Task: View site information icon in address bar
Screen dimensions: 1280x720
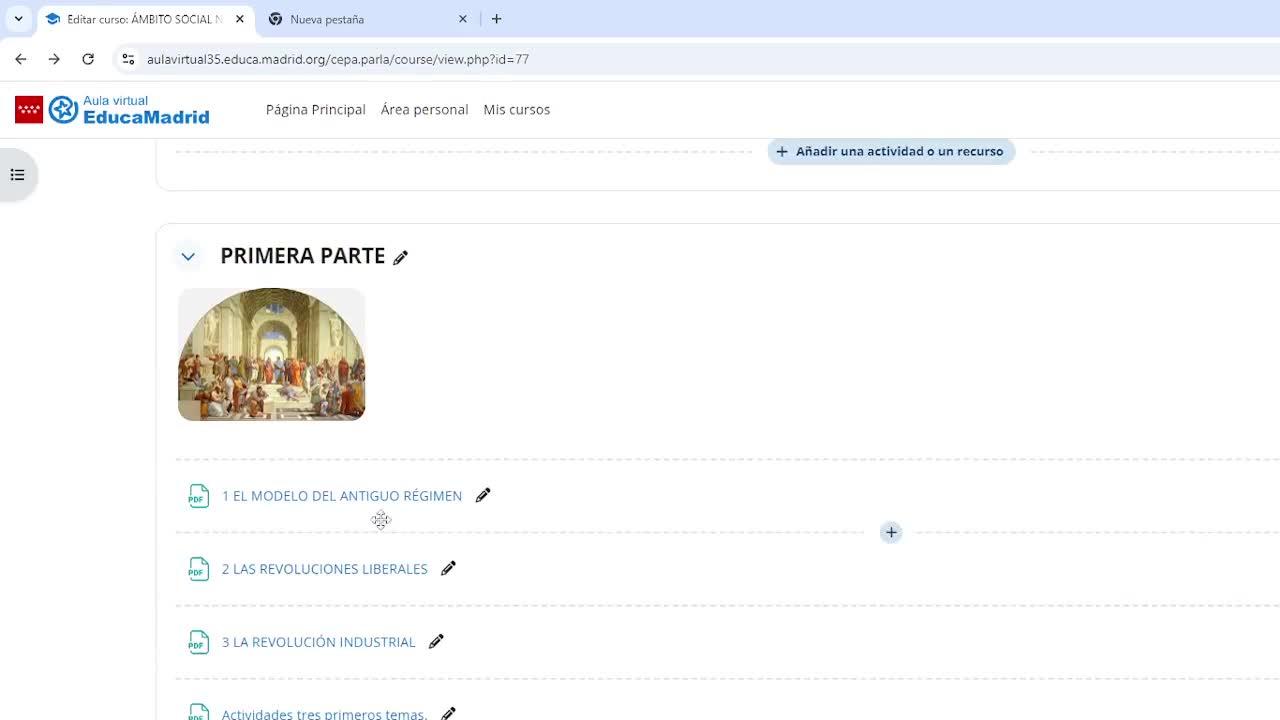Action: pos(128,59)
